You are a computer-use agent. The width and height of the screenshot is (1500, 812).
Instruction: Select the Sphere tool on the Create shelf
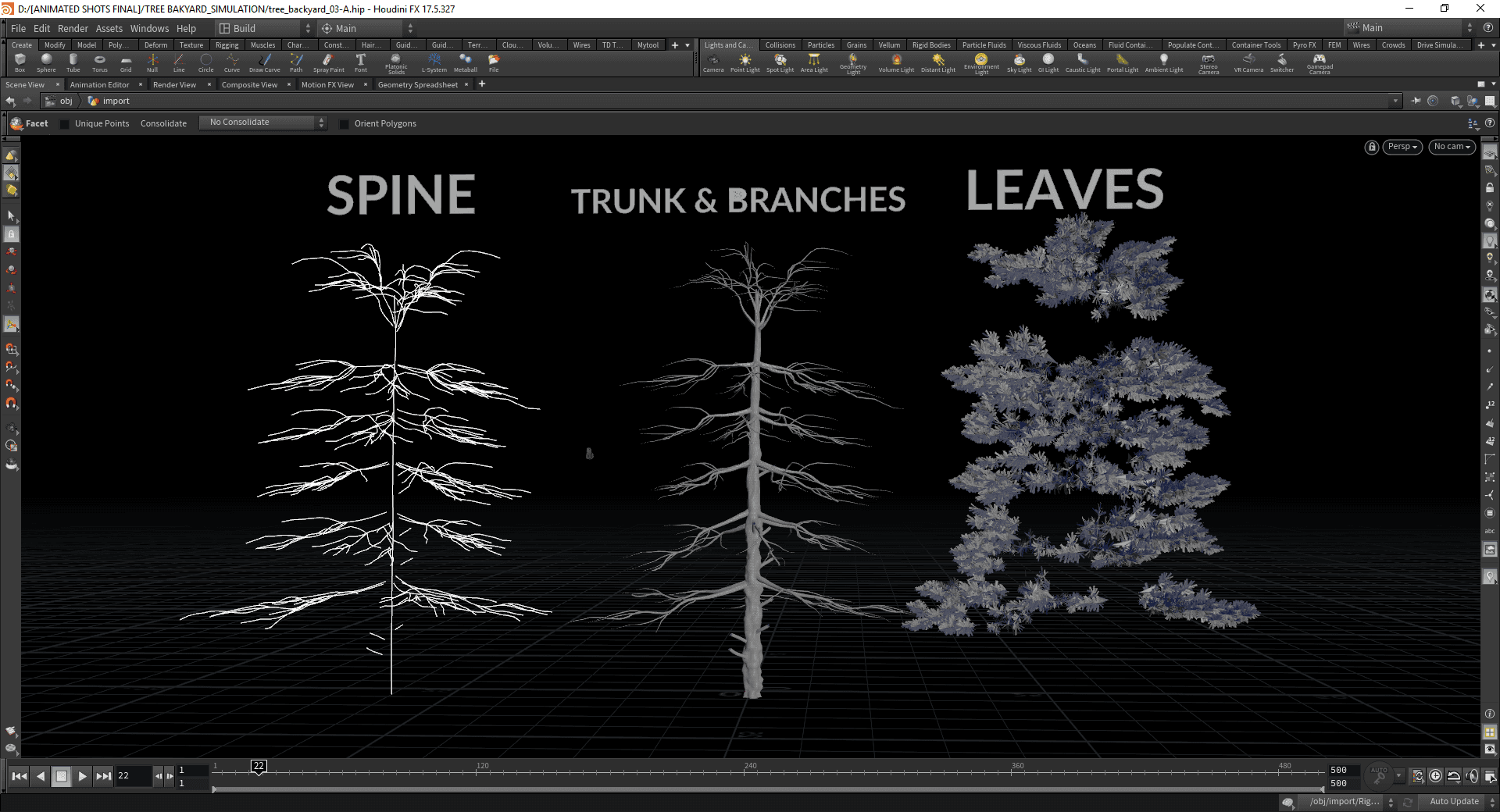click(46, 62)
